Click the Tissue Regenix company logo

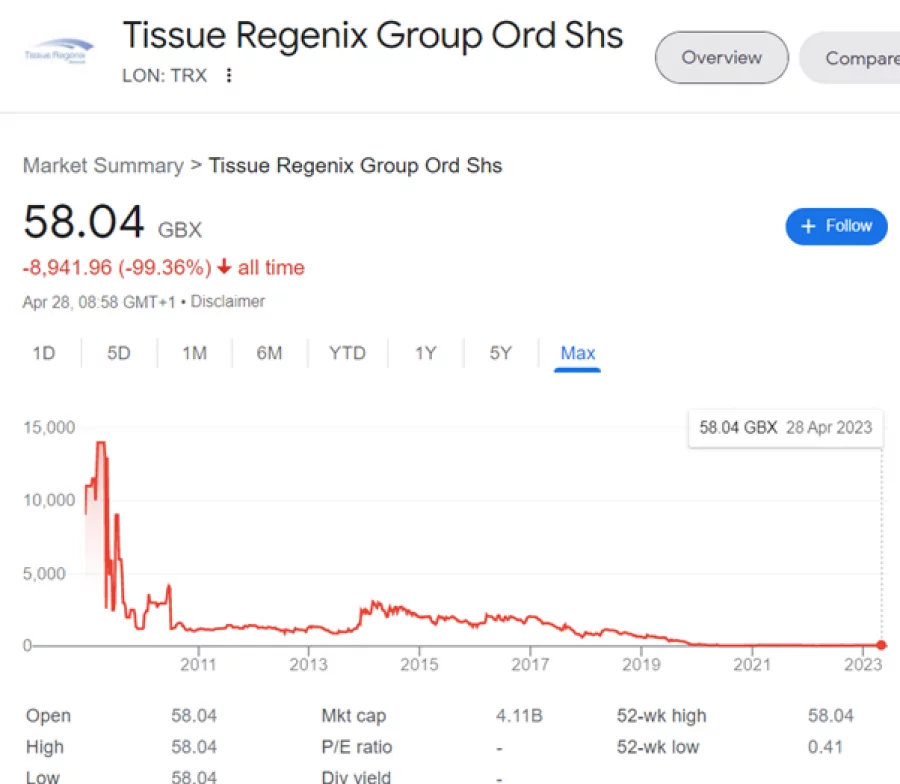(x=57, y=48)
